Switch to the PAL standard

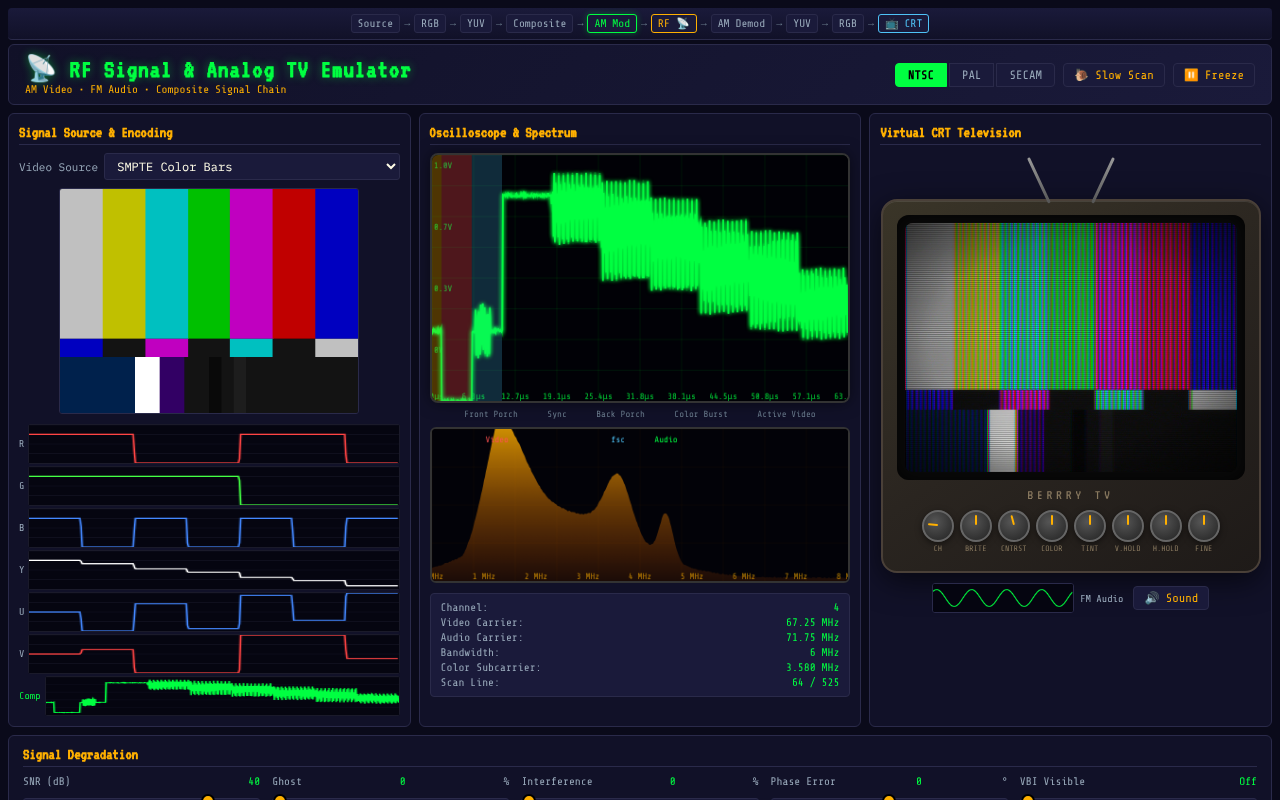point(971,75)
